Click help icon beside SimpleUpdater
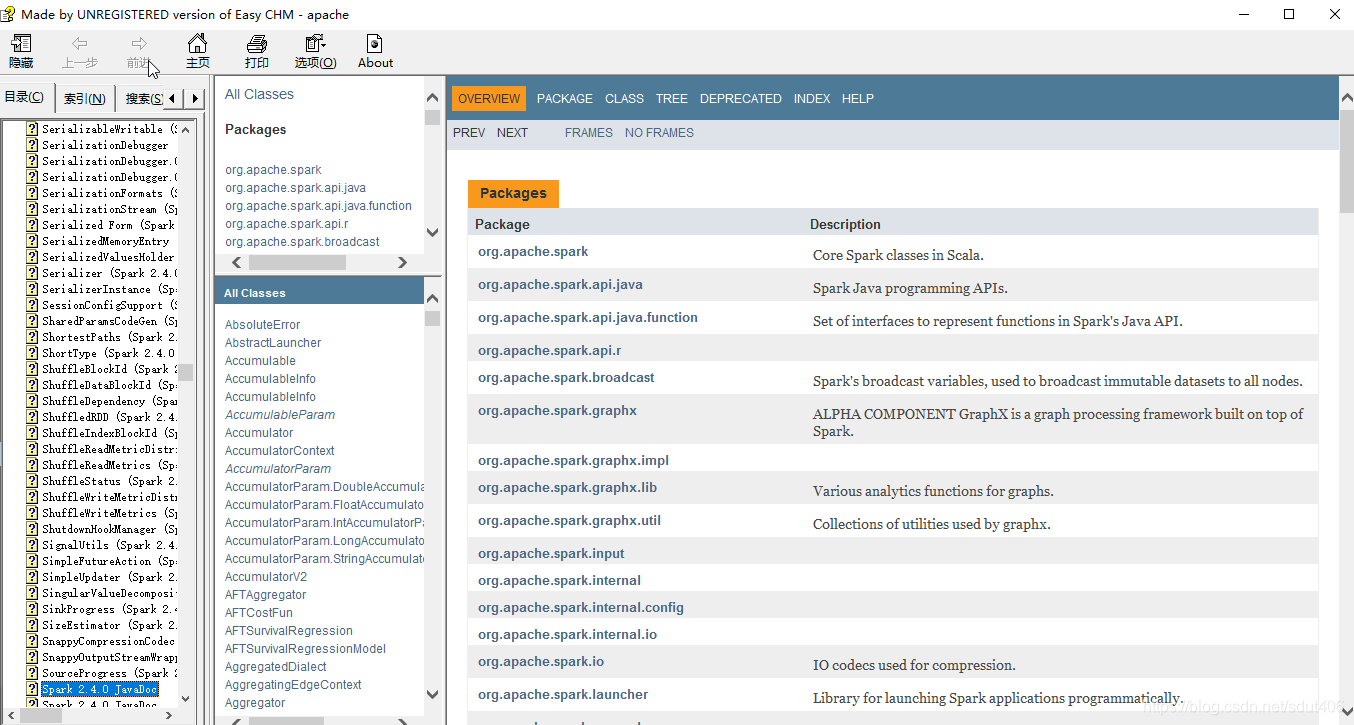The width and height of the screenshot is (1354, 725). tap(32, 577)
